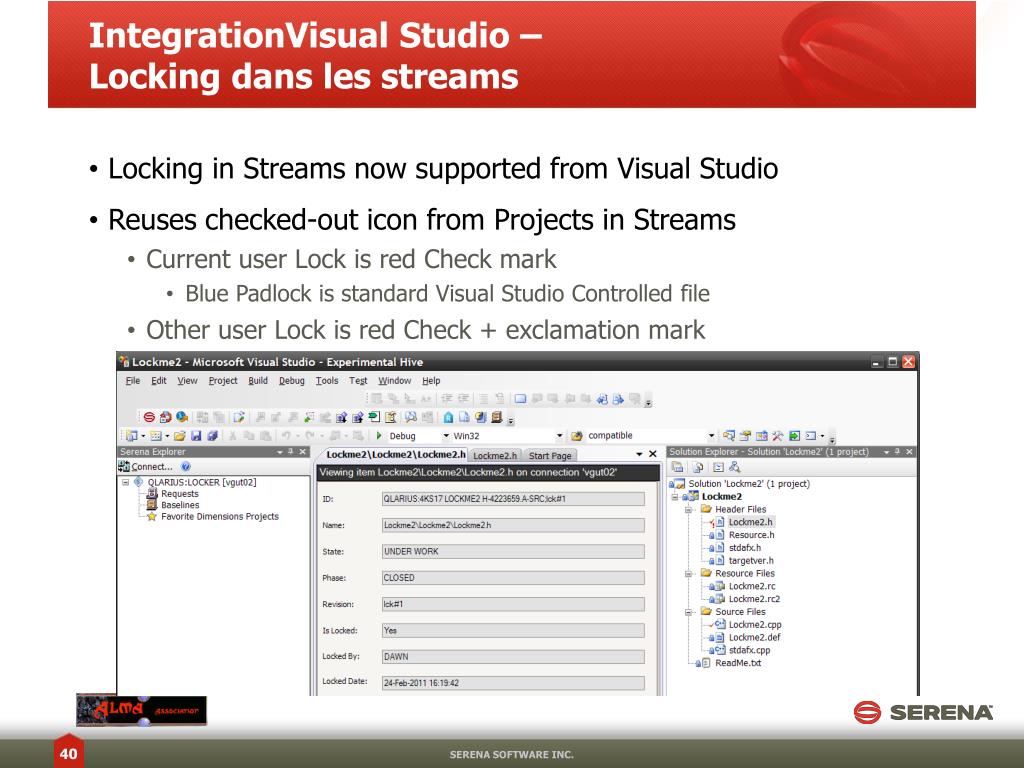Switch to the Start Page tab
Viewport: 1024px width, 768px height.
550,456
